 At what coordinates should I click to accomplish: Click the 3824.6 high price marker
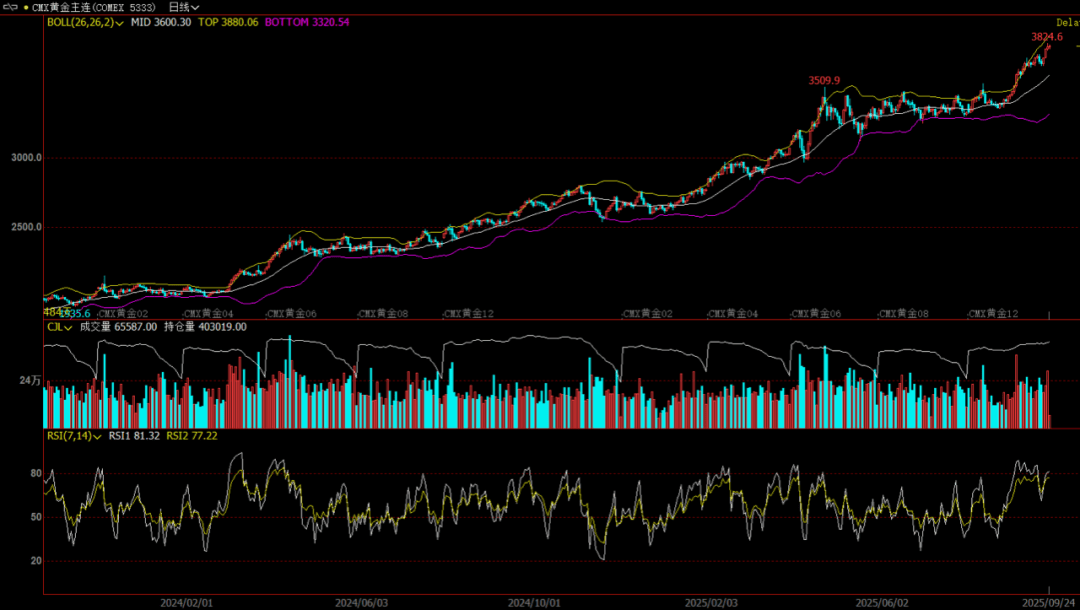pos(1046,37)
